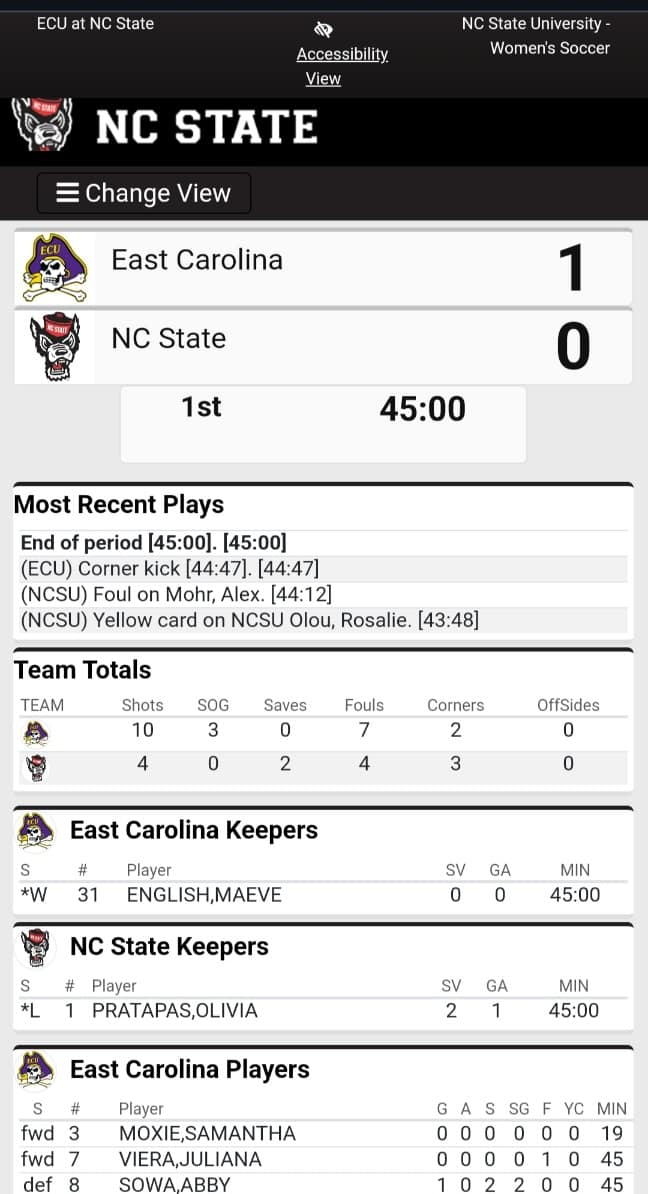Click the ECU corner kick play entry

pos(170,569)
